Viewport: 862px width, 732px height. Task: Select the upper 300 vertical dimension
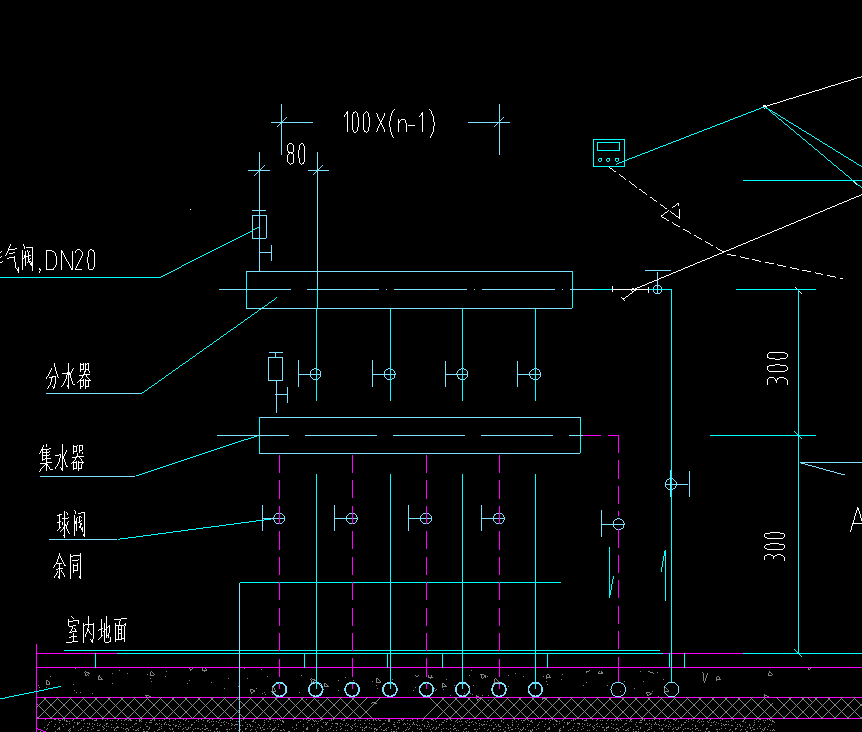click(x=778, y=368)
